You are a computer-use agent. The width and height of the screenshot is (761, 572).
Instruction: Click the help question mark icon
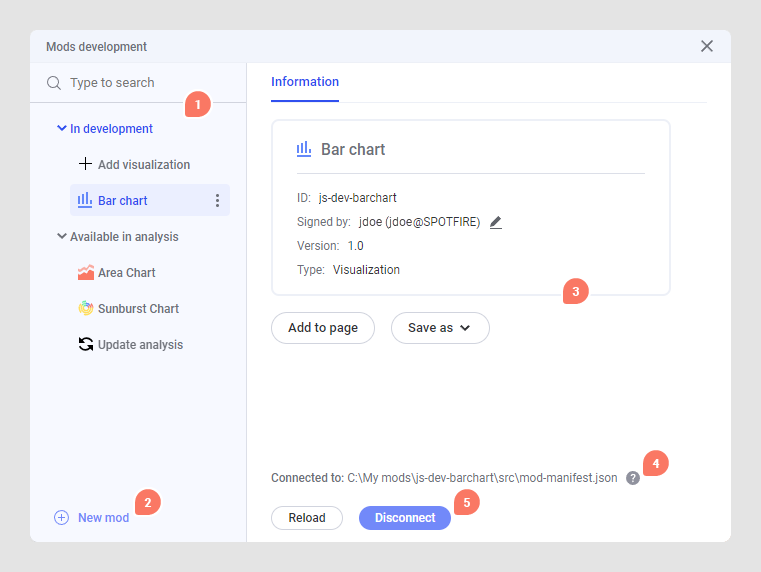point(633,478)
